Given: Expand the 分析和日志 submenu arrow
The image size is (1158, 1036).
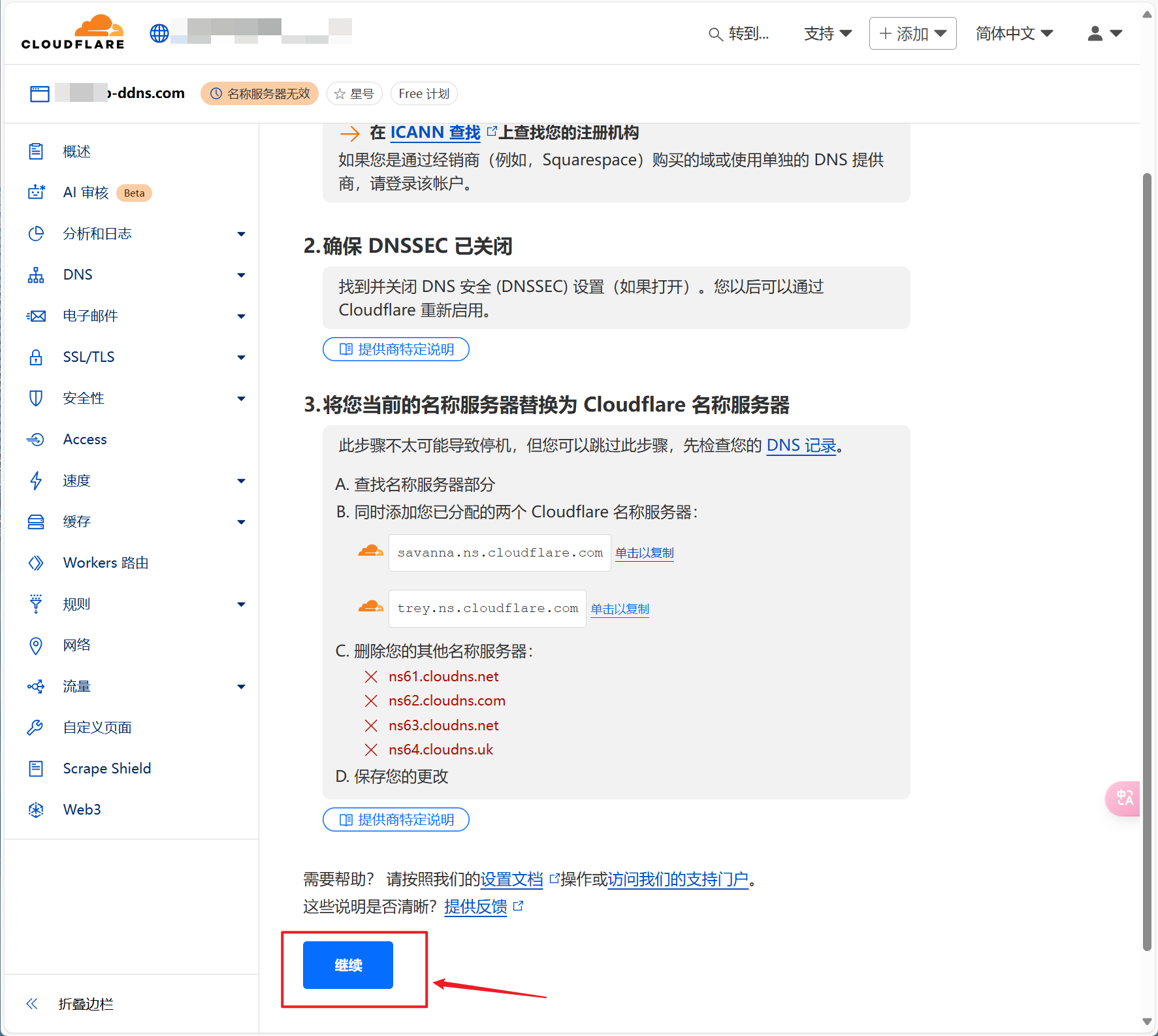Looking at the screenshot, I should pyautogui.click(x=241, y=234).
